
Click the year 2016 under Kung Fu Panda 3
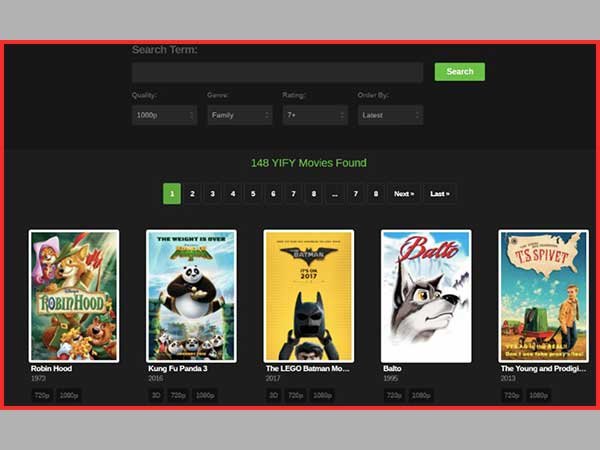[156, 378]
